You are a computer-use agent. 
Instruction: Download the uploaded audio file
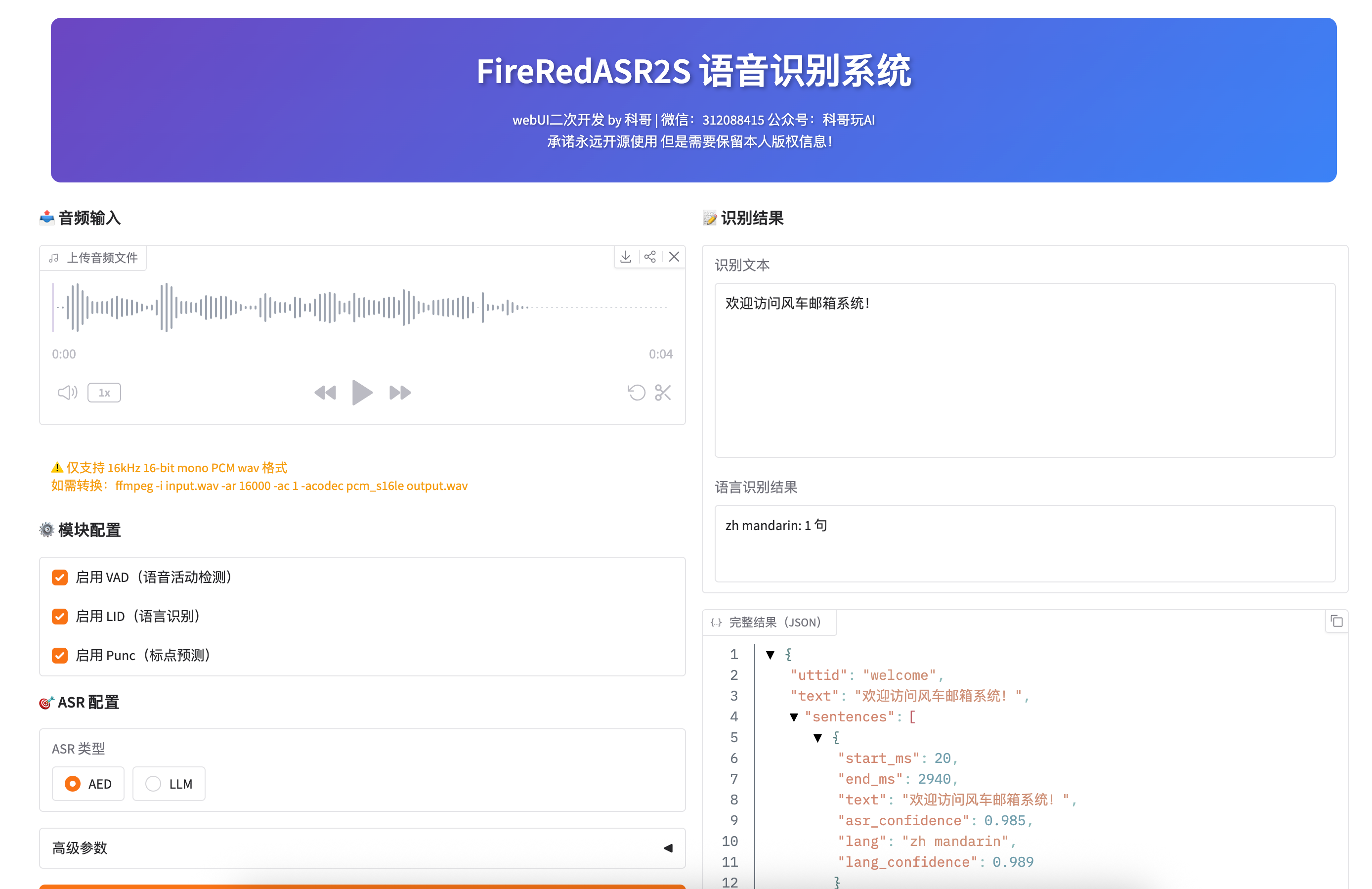pyautogui.click(x=626, y=257)
